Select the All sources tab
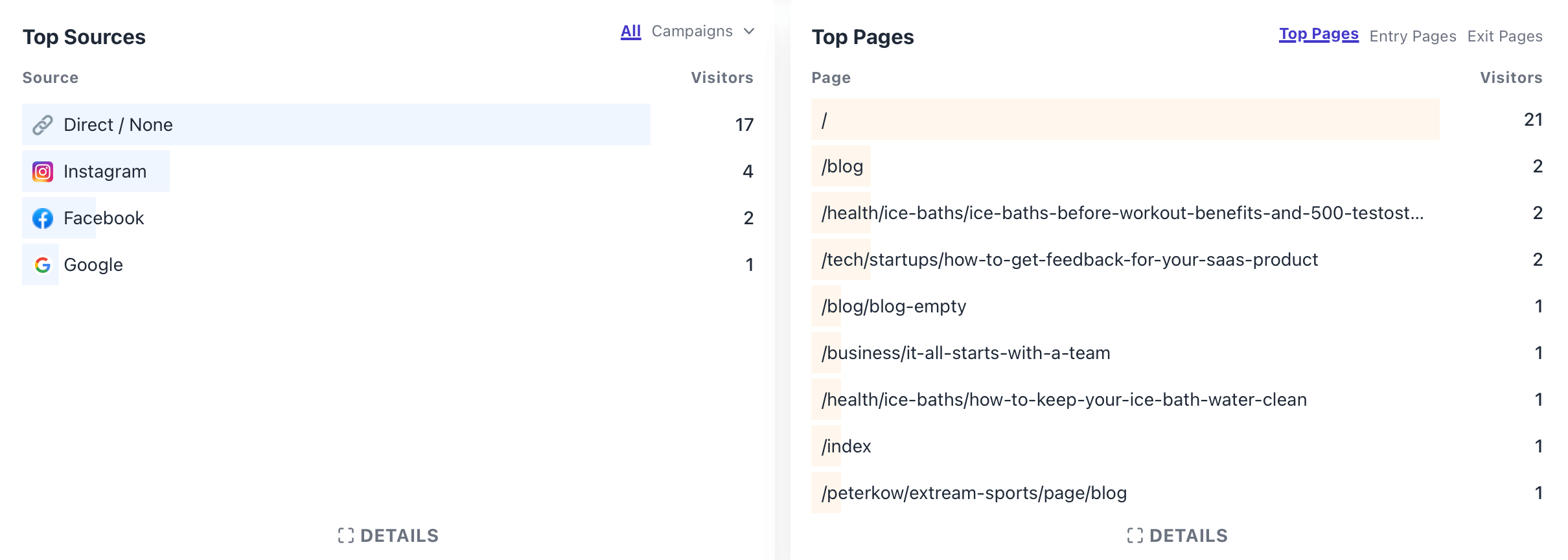The height and width of the screenshot is (560, 1568). click(x=630, y=31)
